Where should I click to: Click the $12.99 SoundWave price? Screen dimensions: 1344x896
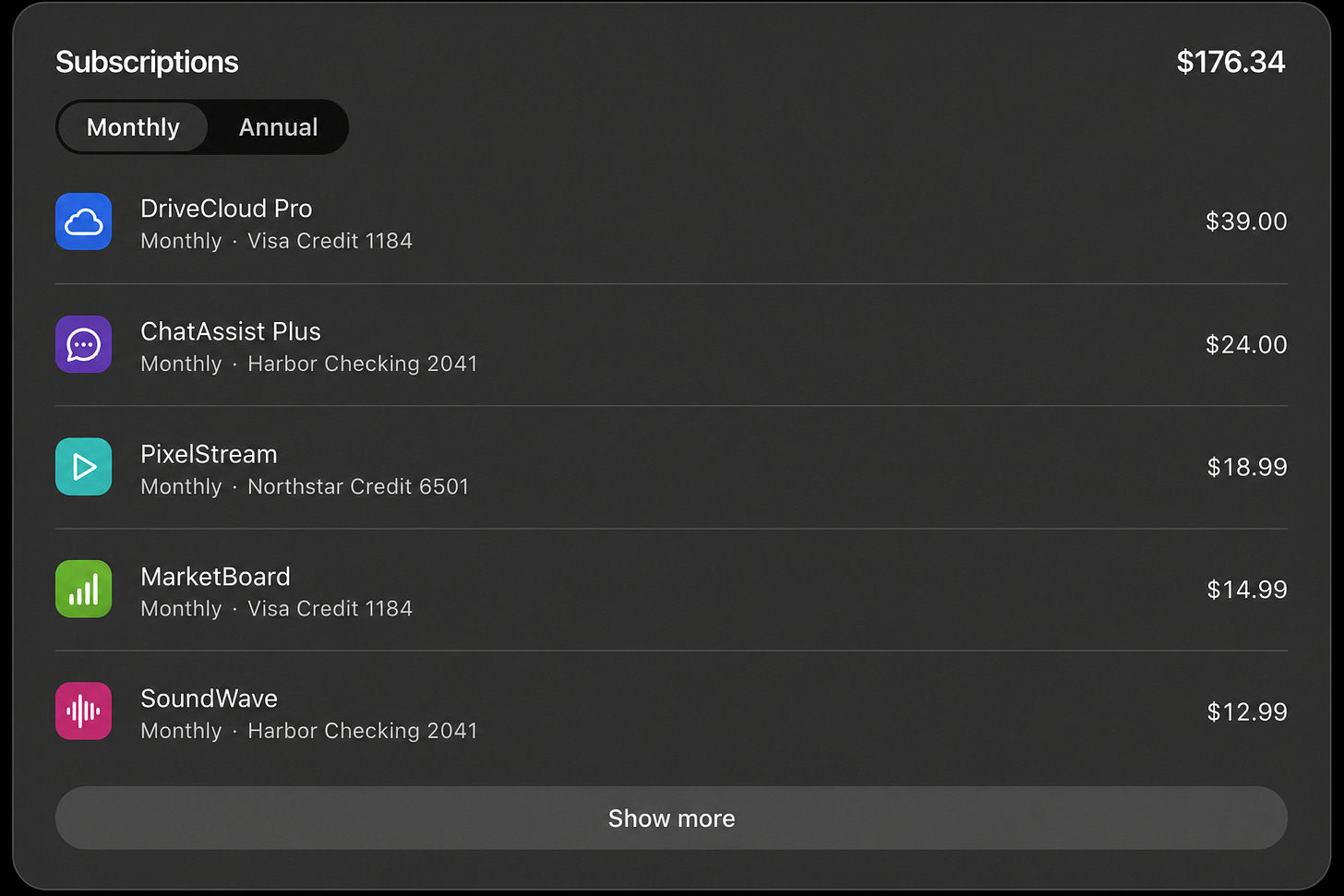pyautogui.click(x=1247, y=711)
